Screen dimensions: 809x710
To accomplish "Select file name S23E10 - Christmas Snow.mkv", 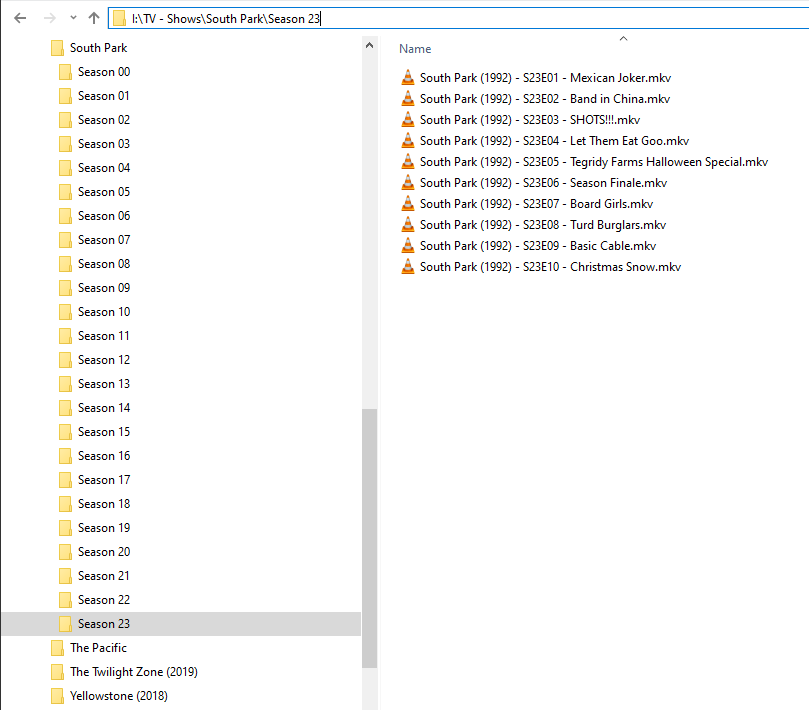I will 551,267.
